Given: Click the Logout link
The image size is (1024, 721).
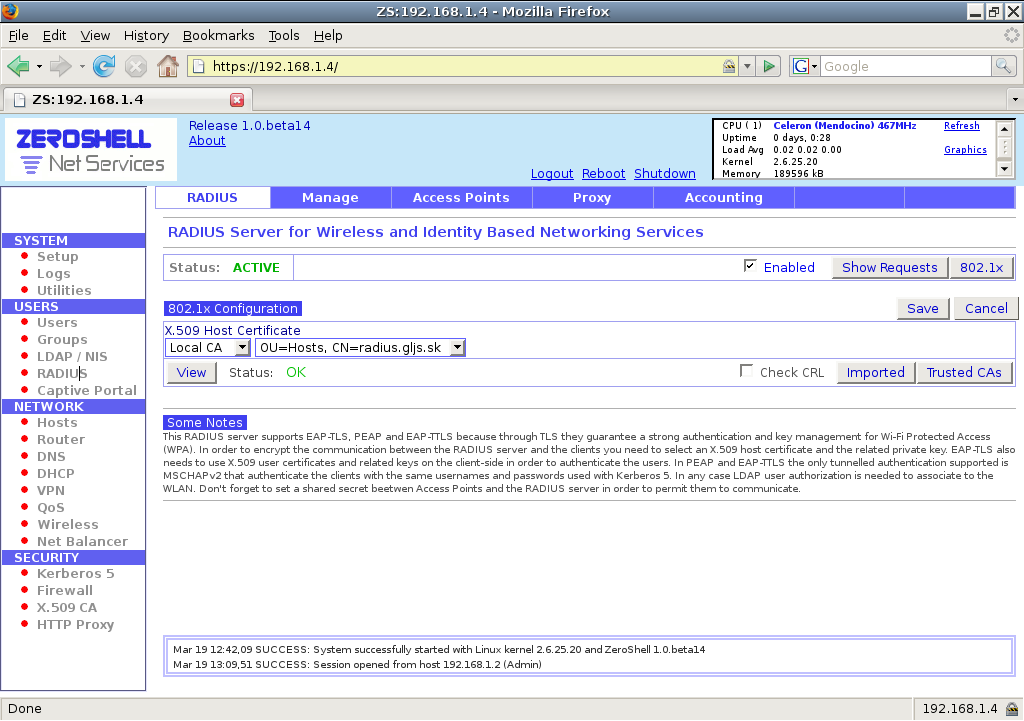Looking at the screenshot, I should click(x=552, y=174).
